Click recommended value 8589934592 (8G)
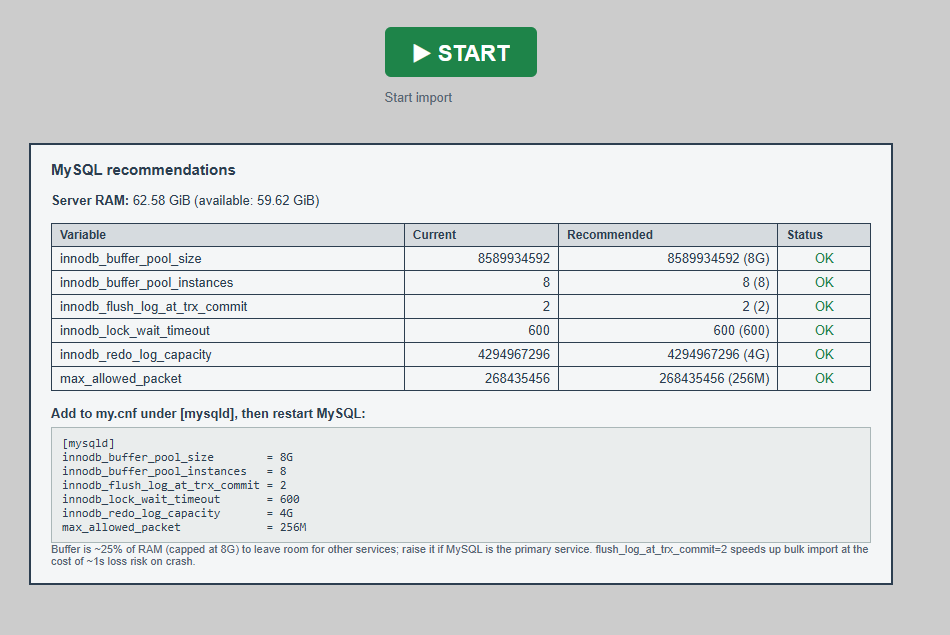This screenshot has height=635, width=950. pos(718,259)
